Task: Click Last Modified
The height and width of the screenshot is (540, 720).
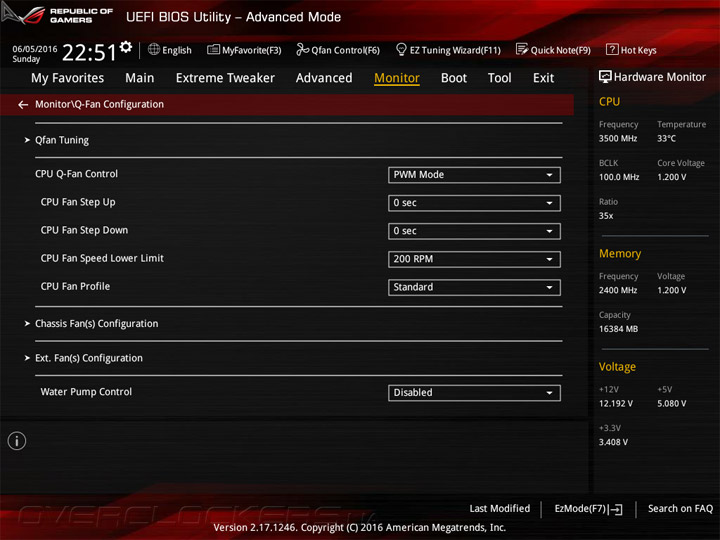Action: [x=500, y=509]
